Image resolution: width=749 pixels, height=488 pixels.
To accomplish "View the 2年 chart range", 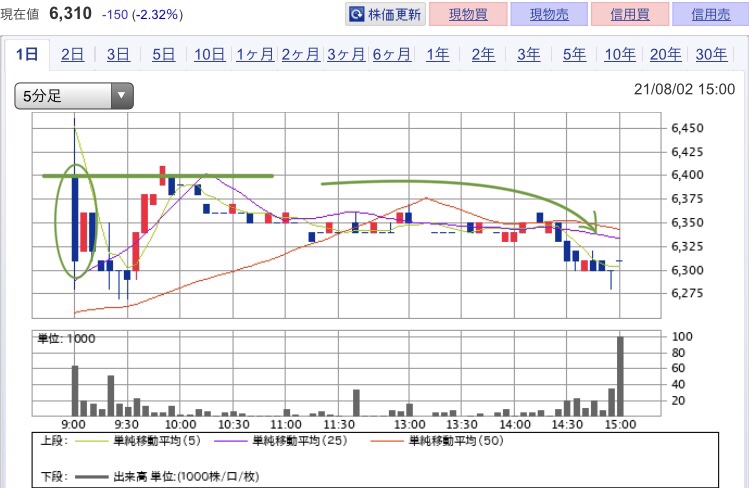I will (483, 54).
